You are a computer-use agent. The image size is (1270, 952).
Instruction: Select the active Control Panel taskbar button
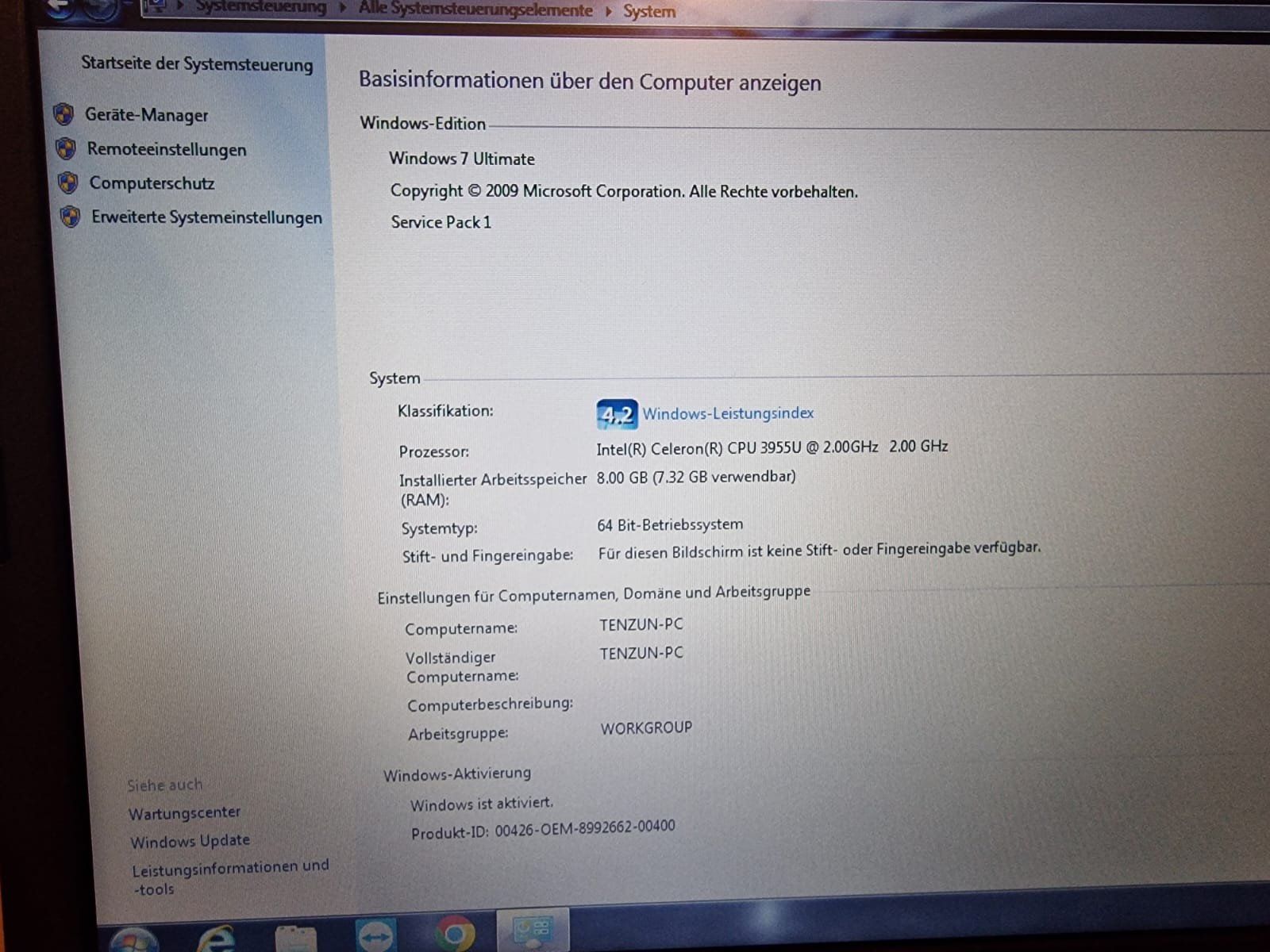point(533,930)
